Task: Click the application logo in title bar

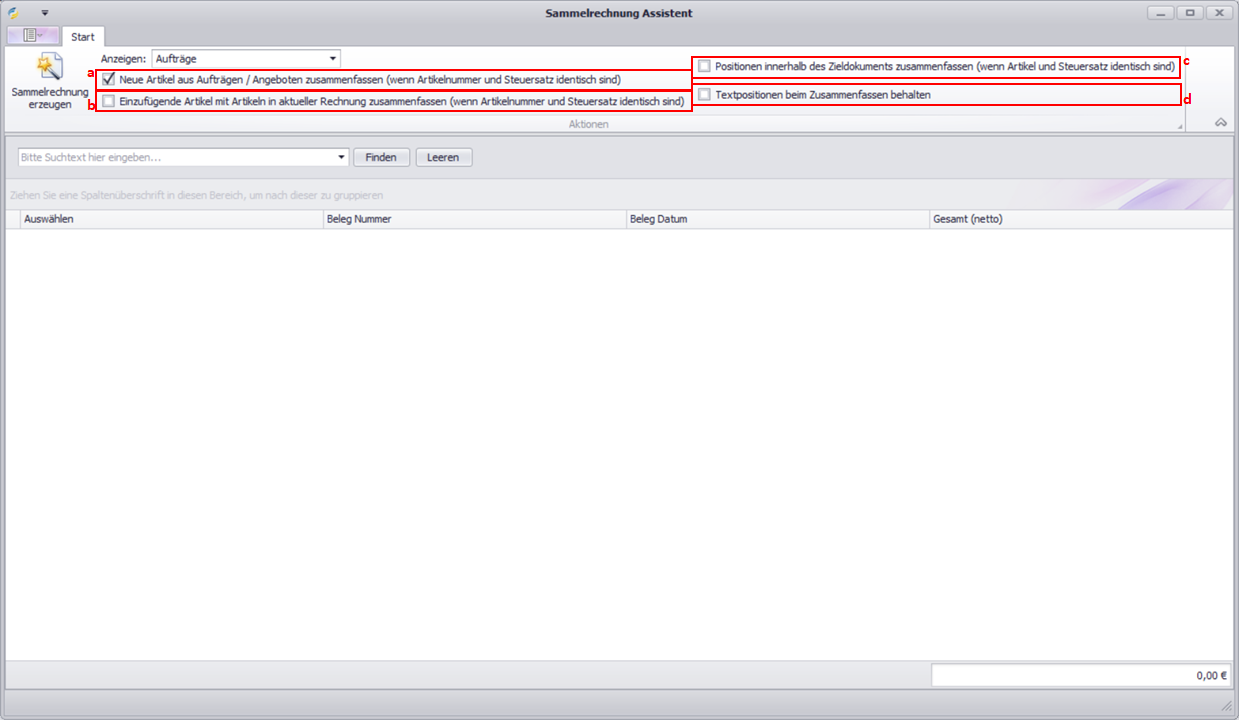Action: (x=14, y=13)
